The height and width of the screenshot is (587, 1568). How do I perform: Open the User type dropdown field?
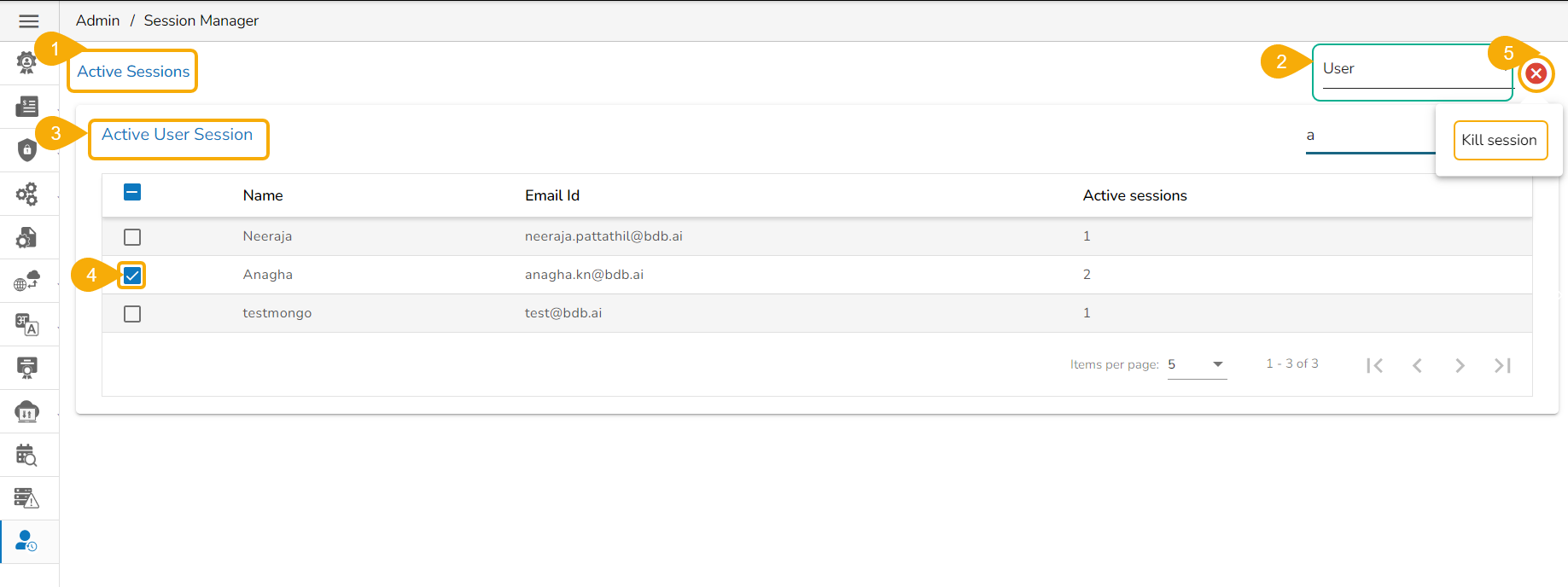pos(1413,70)
